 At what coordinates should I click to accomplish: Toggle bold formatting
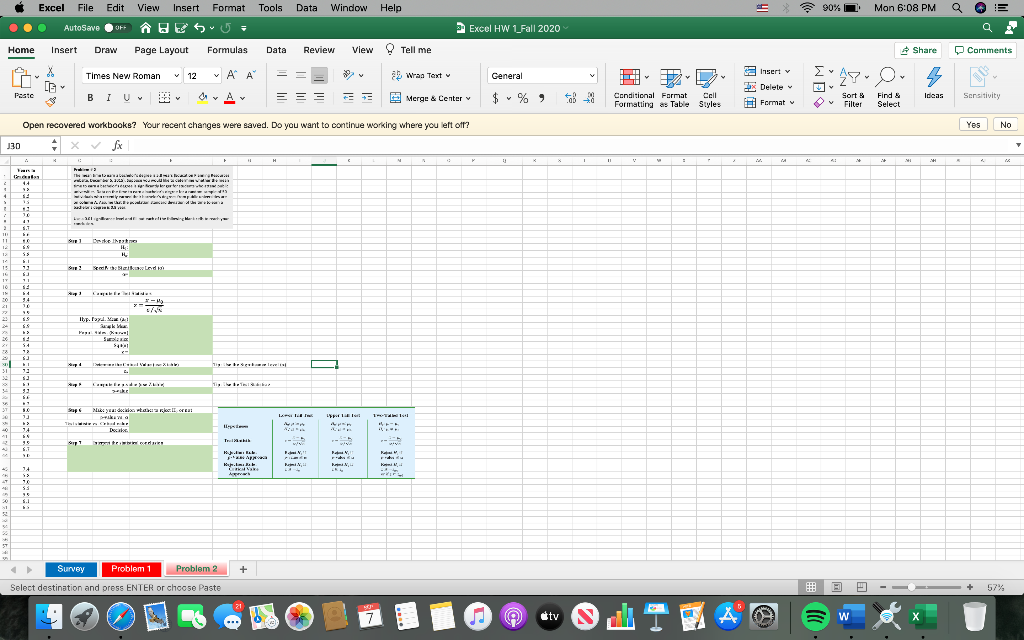89,99
